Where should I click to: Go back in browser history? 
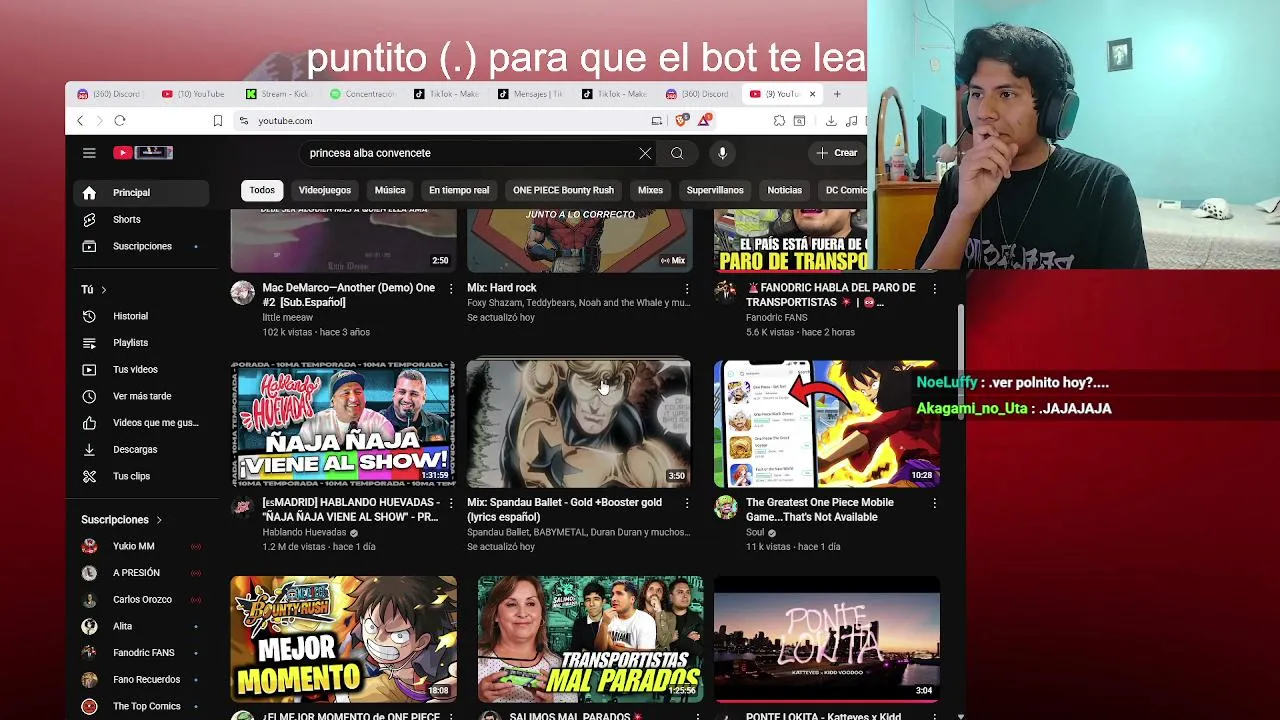point(81,121)
